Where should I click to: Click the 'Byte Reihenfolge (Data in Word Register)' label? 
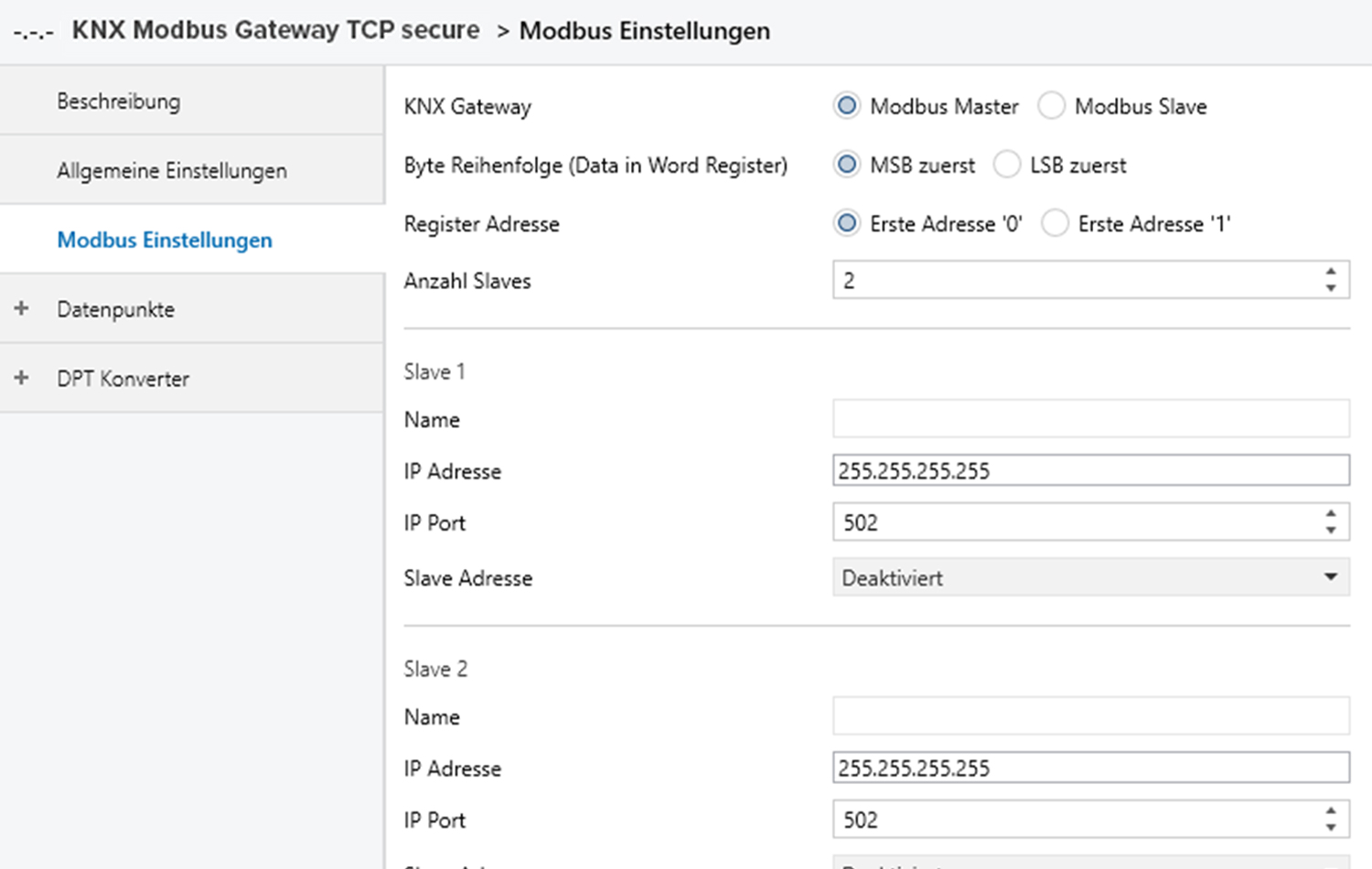point(595,166)
